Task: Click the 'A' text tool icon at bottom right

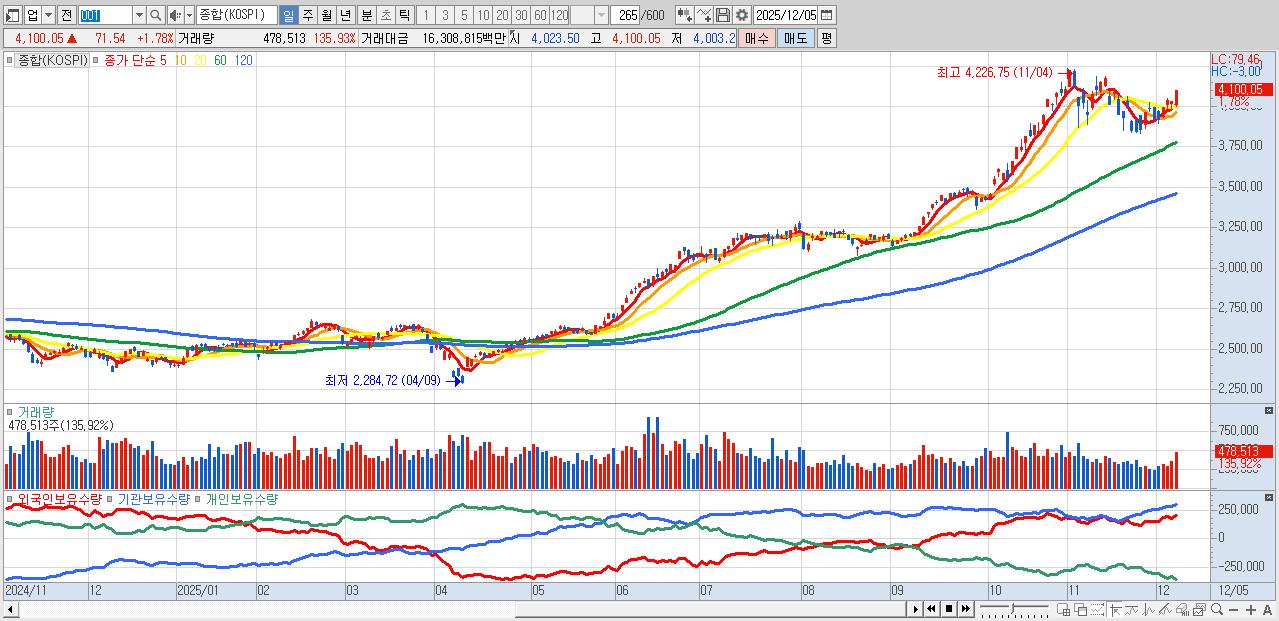Action: (x=1267, y=610)
